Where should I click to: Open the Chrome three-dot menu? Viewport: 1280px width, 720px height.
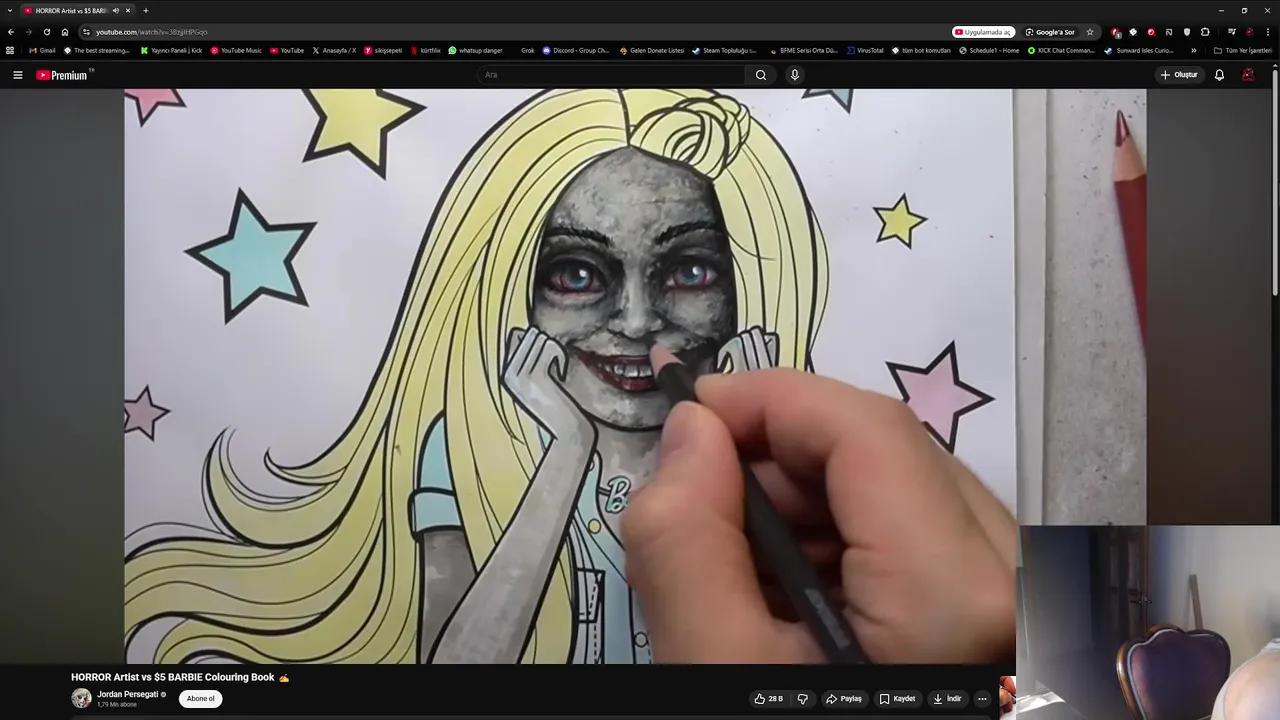click(x=1268, y=32)
